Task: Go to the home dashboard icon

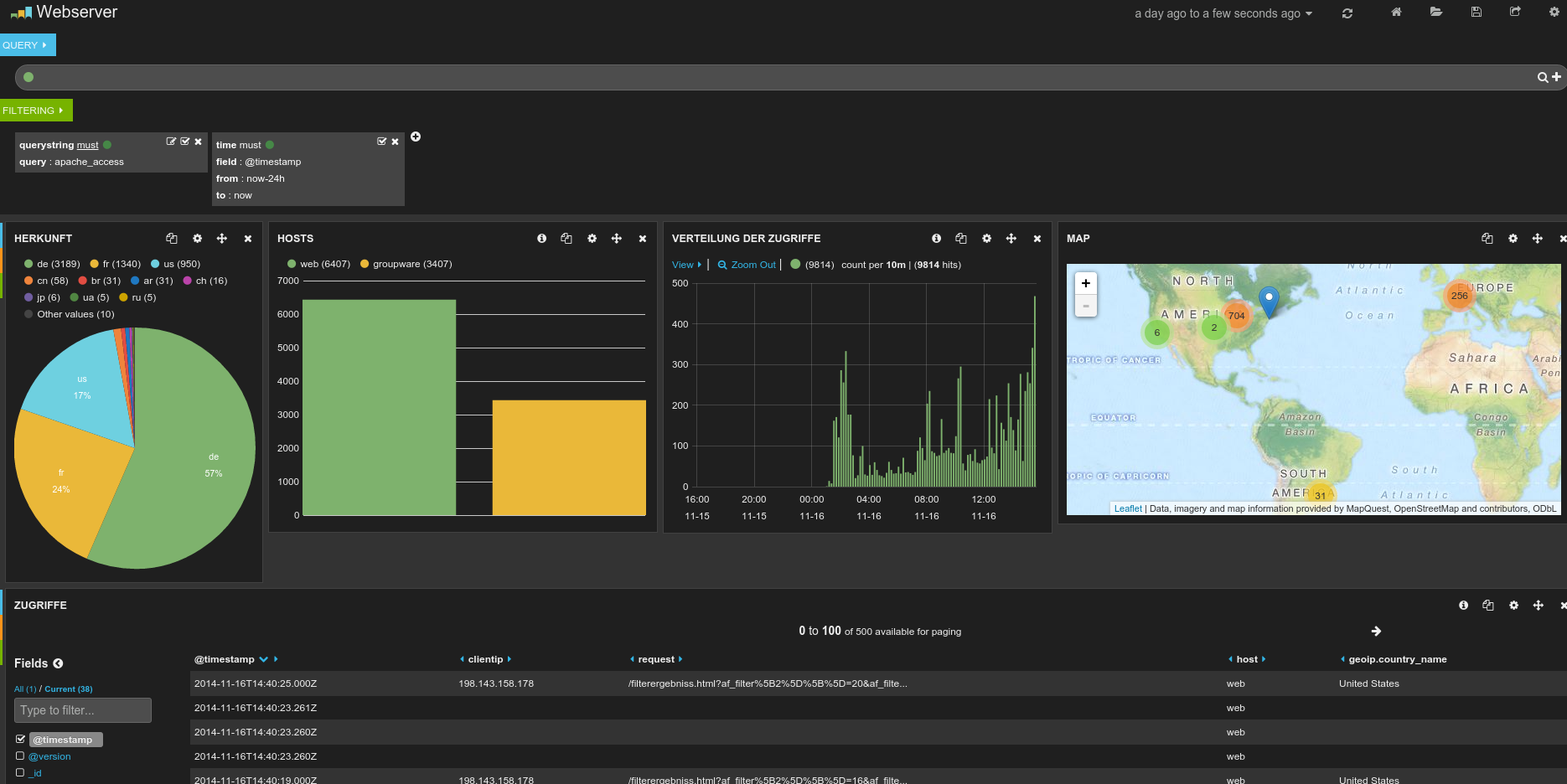Action: 1396,12
